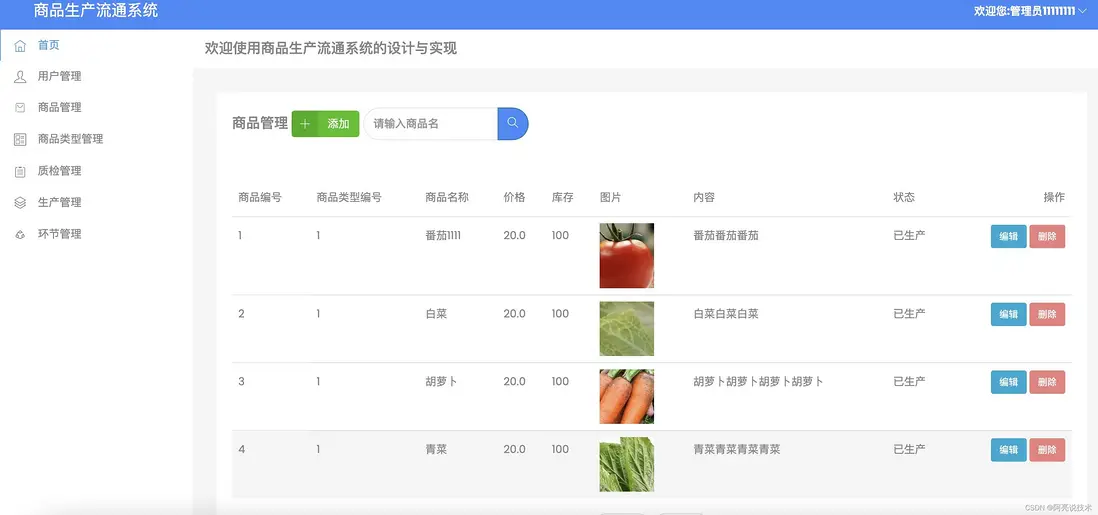Click the user icon beside 用户管理
This screenshot has width=1098, height=515.
(20, 77)
